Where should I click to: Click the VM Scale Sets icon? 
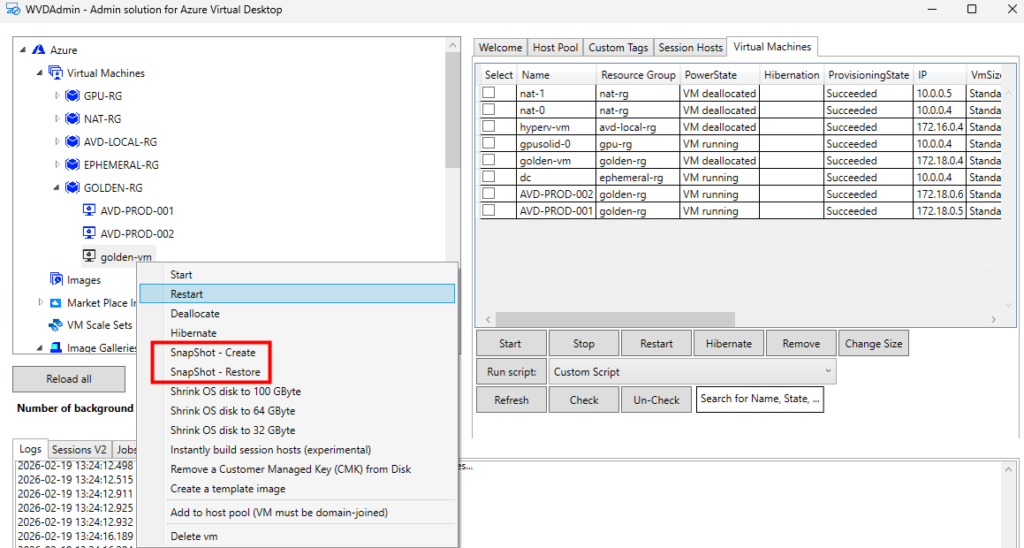coord(56,325)
